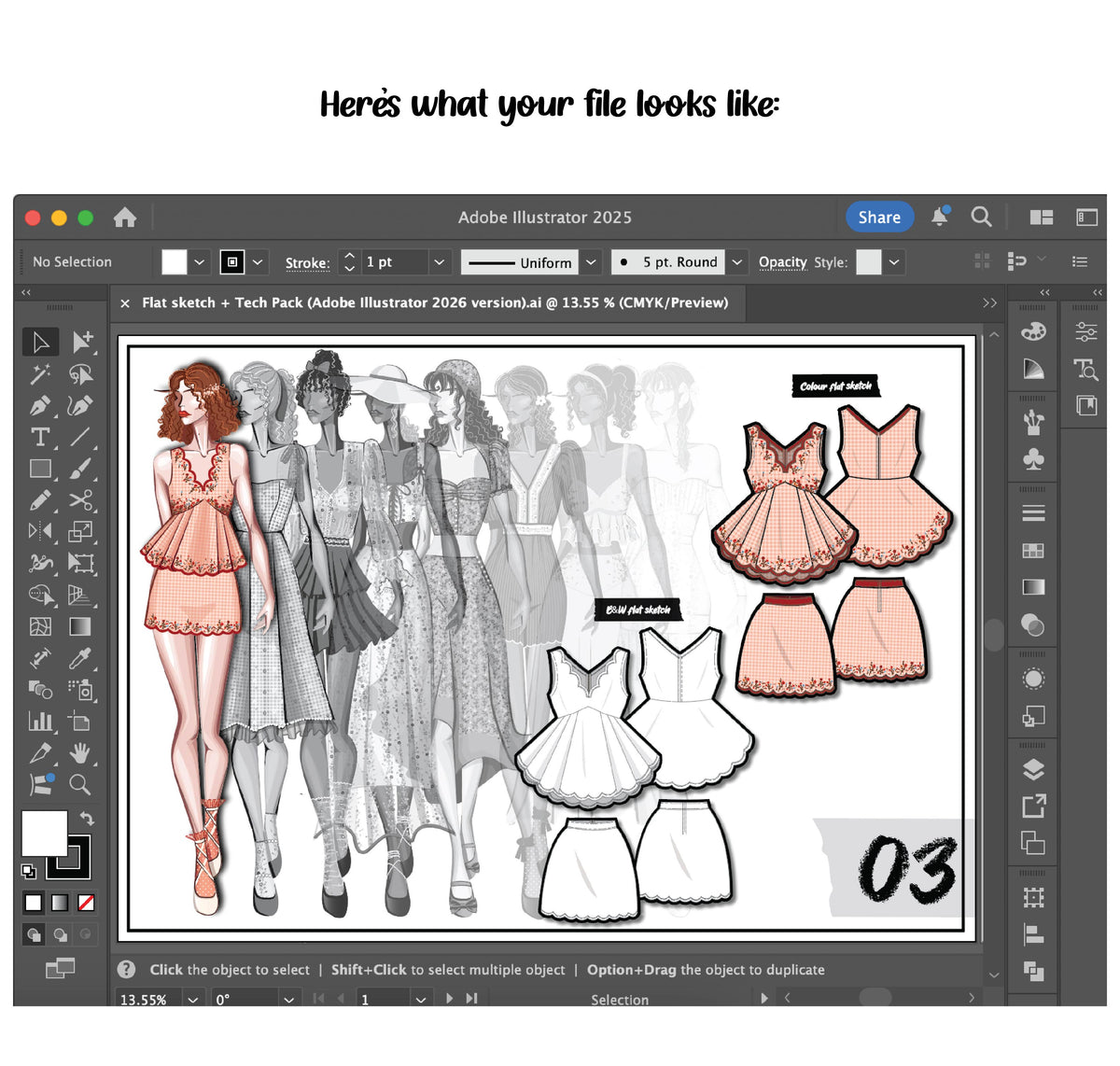Open the Symbols club-shaped panel icon
Screen dimensions: 1120x1066
(x=1033, y=459)
